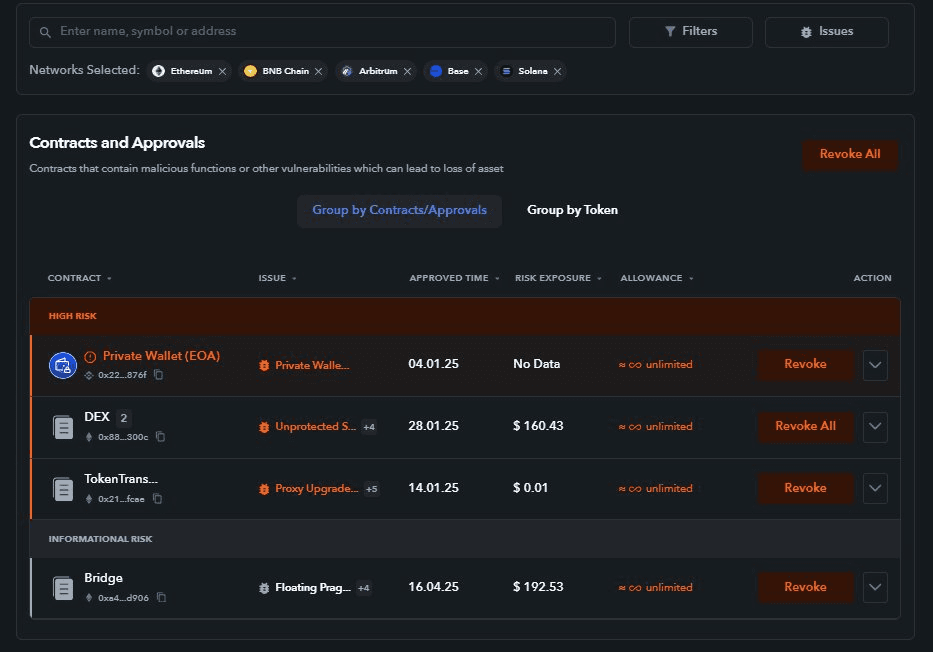Click the Ethereum network chip icon
Screen dimensions: 933x652
157,71
